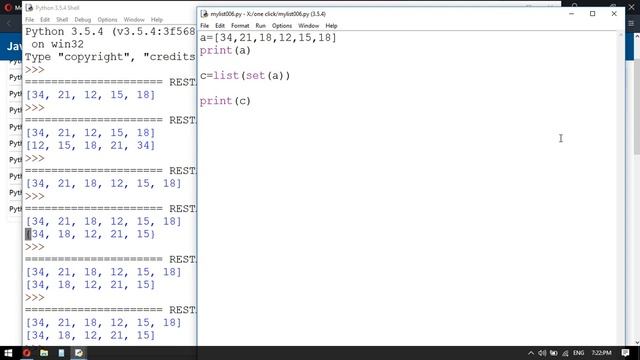640x360 pixels.
Task: Click the c=list(set(a)) line in editor
Action: (245, 76)
